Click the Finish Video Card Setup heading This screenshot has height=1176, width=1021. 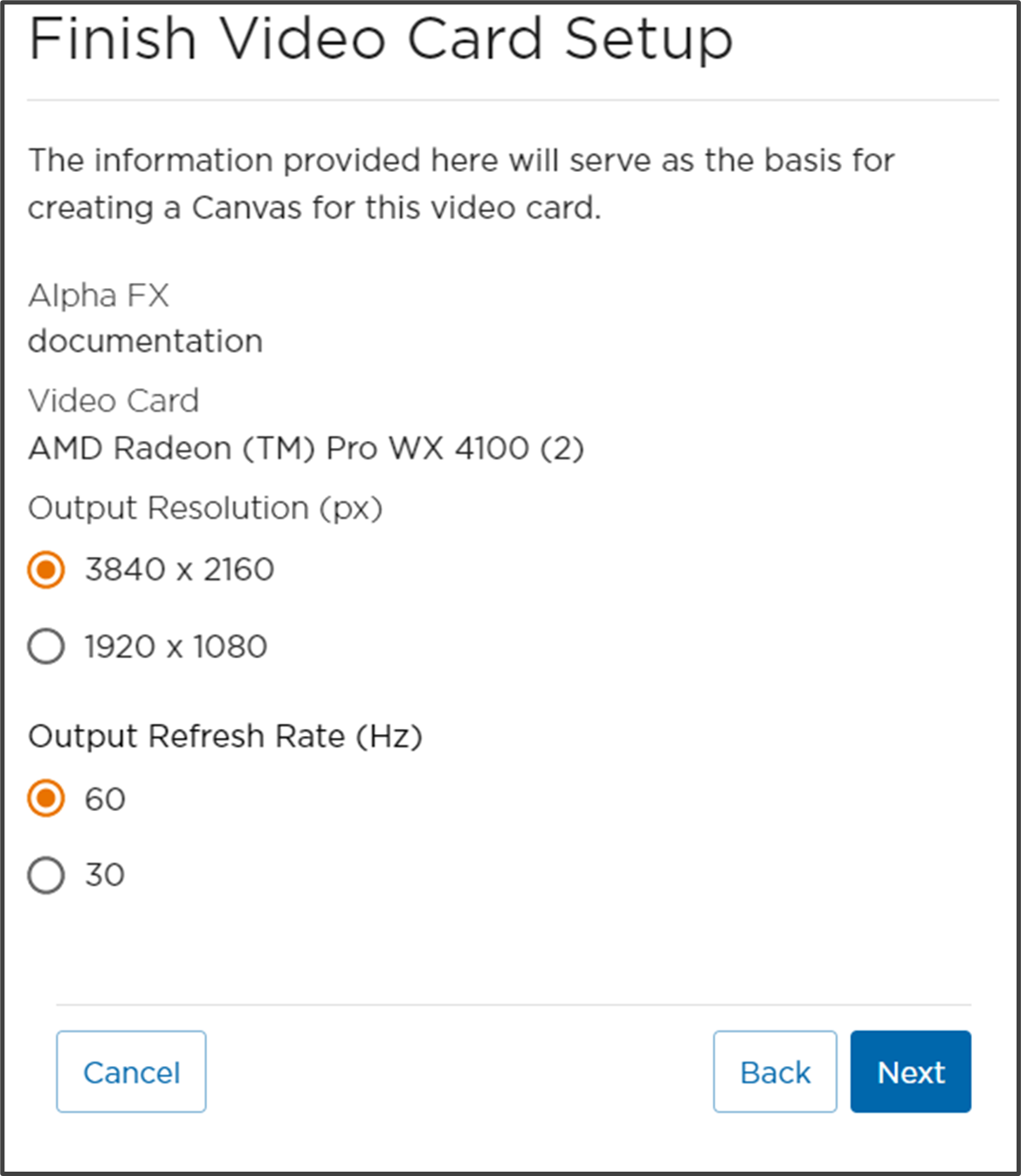tap(381, 39)
